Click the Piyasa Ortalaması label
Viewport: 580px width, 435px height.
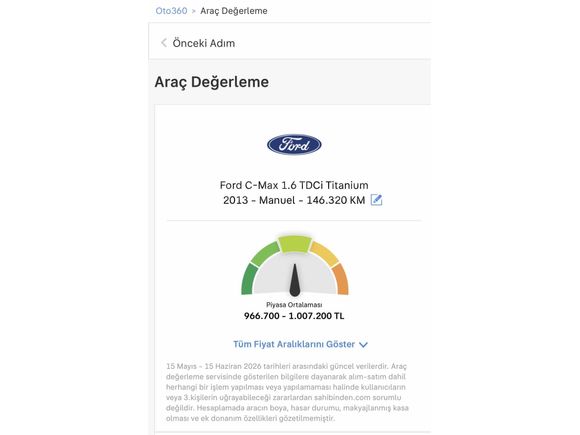click(x=294, y=305)
